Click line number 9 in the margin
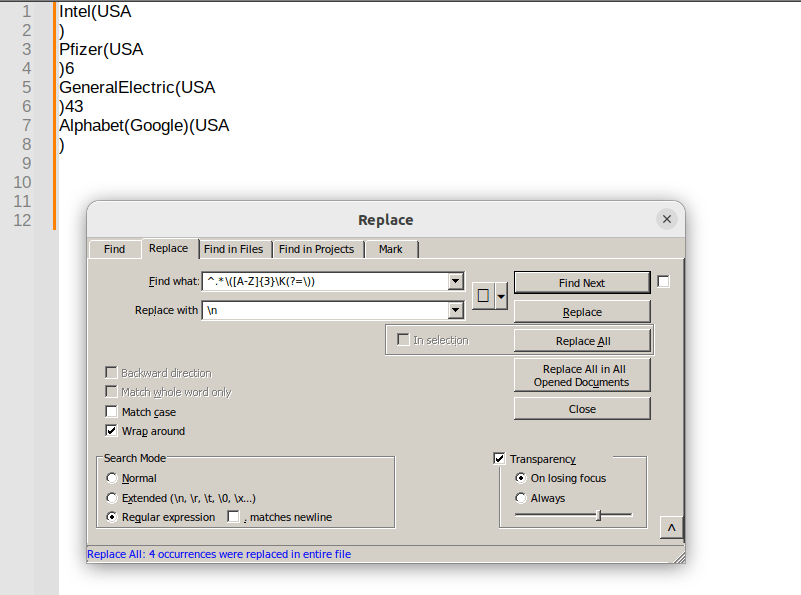801x595 pixels. tap(26, 163)
